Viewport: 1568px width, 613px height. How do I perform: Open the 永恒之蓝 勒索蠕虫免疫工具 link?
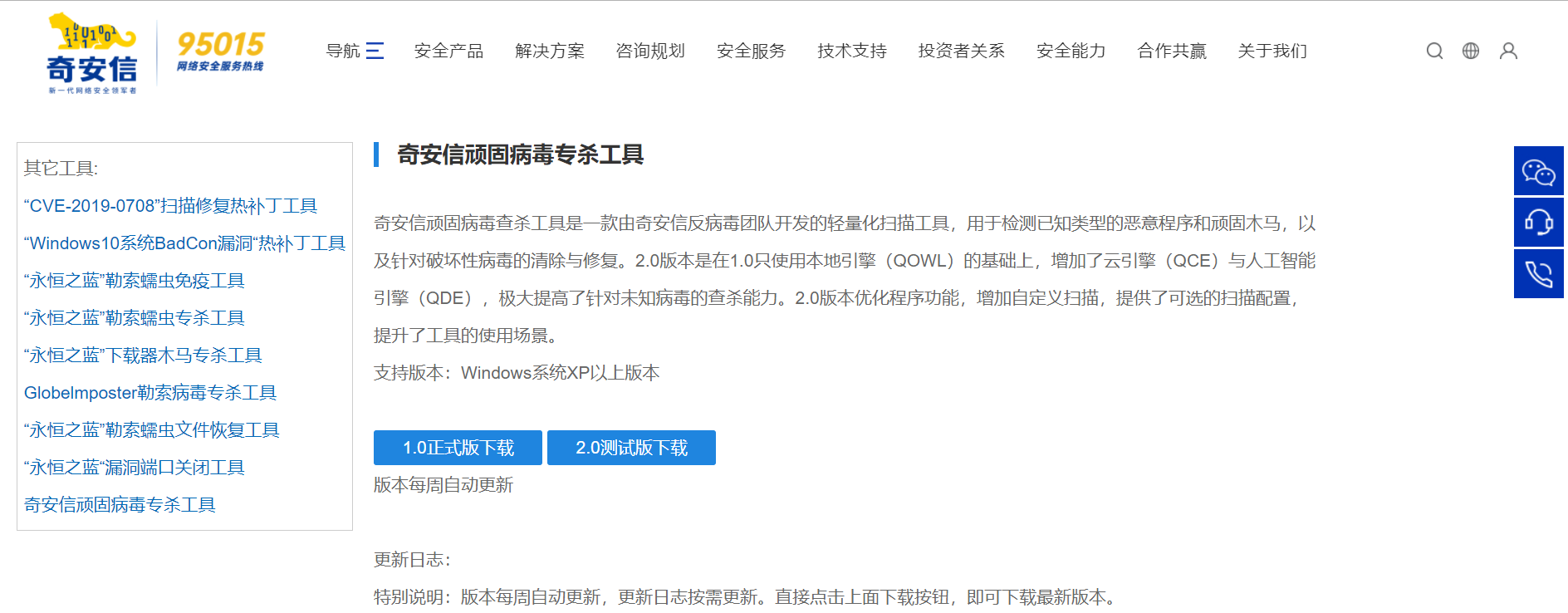coord(135,281)
